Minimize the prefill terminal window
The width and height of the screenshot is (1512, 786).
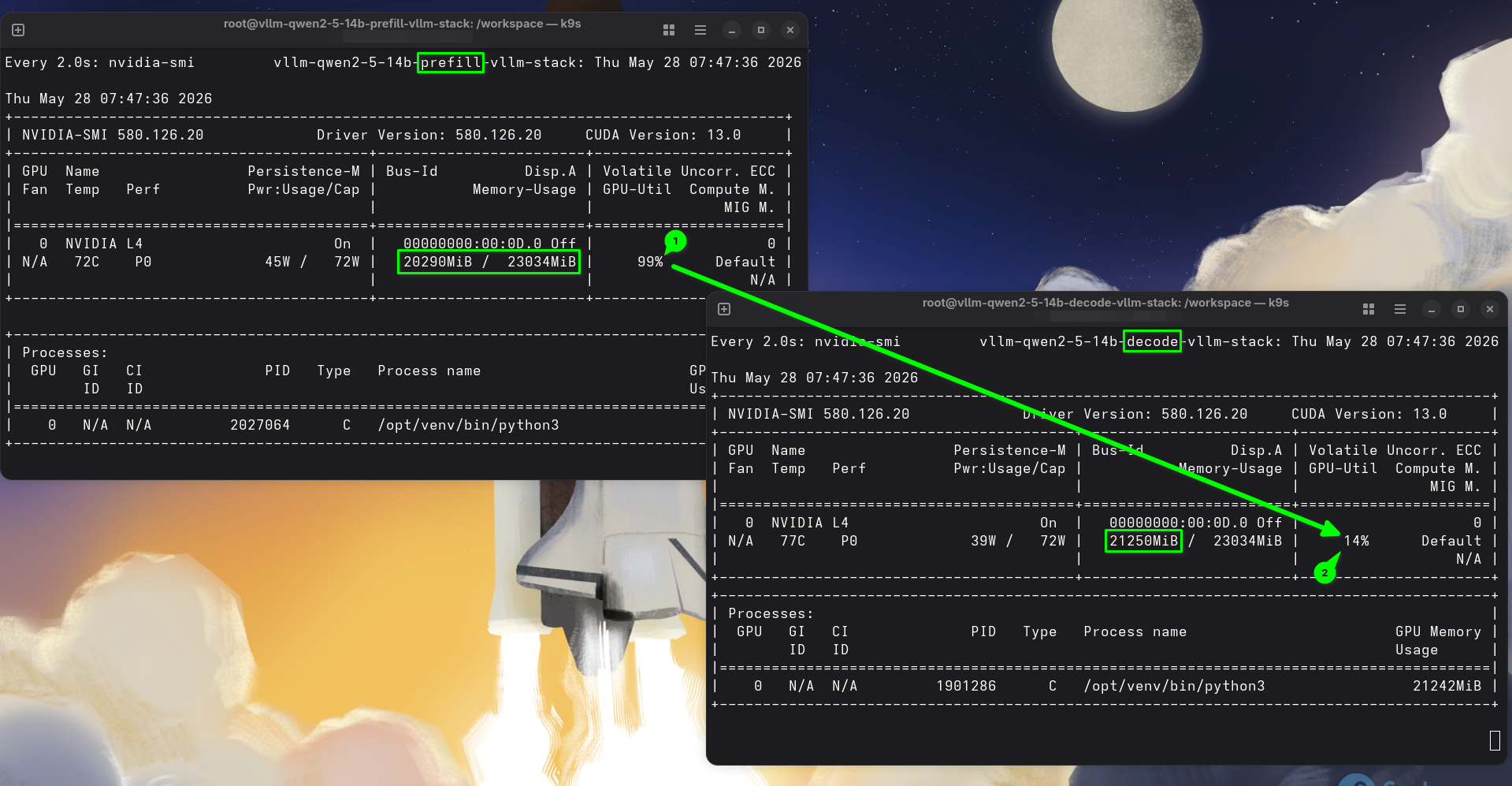[732, 31]
